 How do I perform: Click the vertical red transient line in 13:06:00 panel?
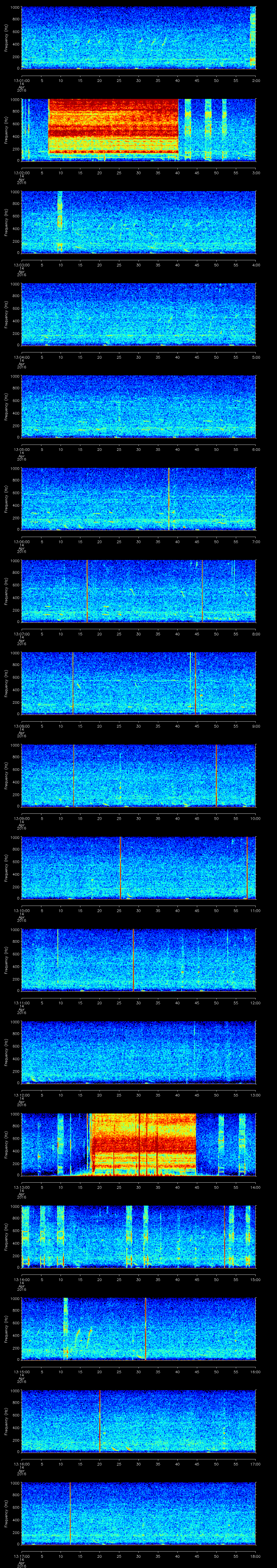[169, 499]
